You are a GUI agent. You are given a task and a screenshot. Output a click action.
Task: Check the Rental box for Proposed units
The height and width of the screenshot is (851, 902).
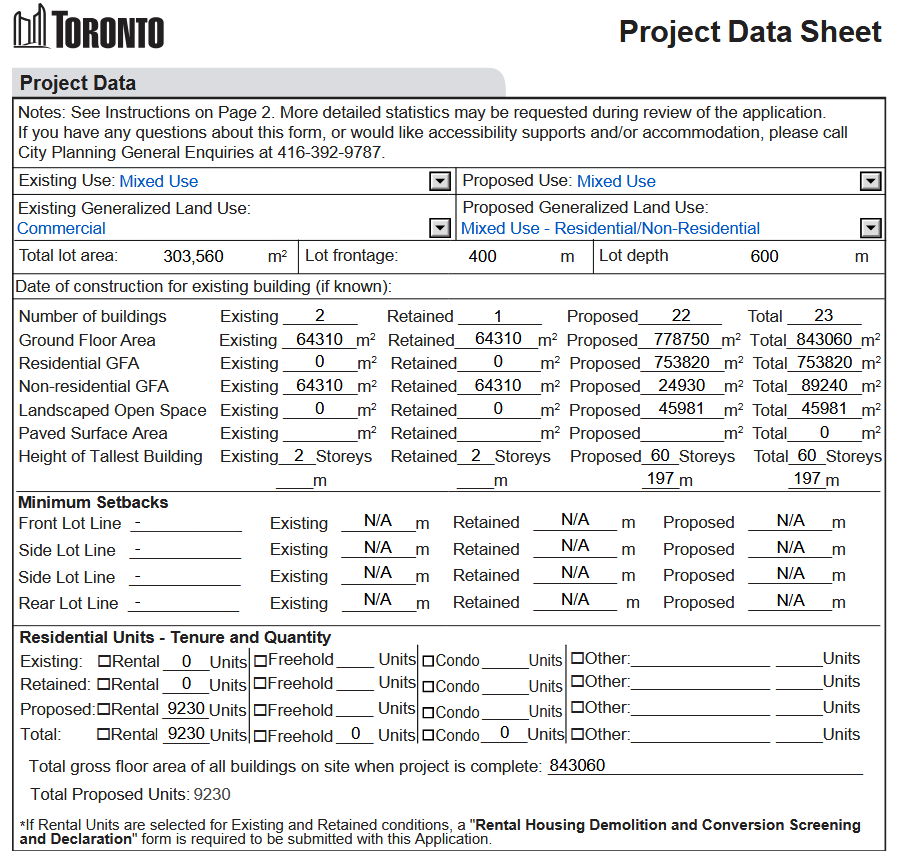coord(105,710)
